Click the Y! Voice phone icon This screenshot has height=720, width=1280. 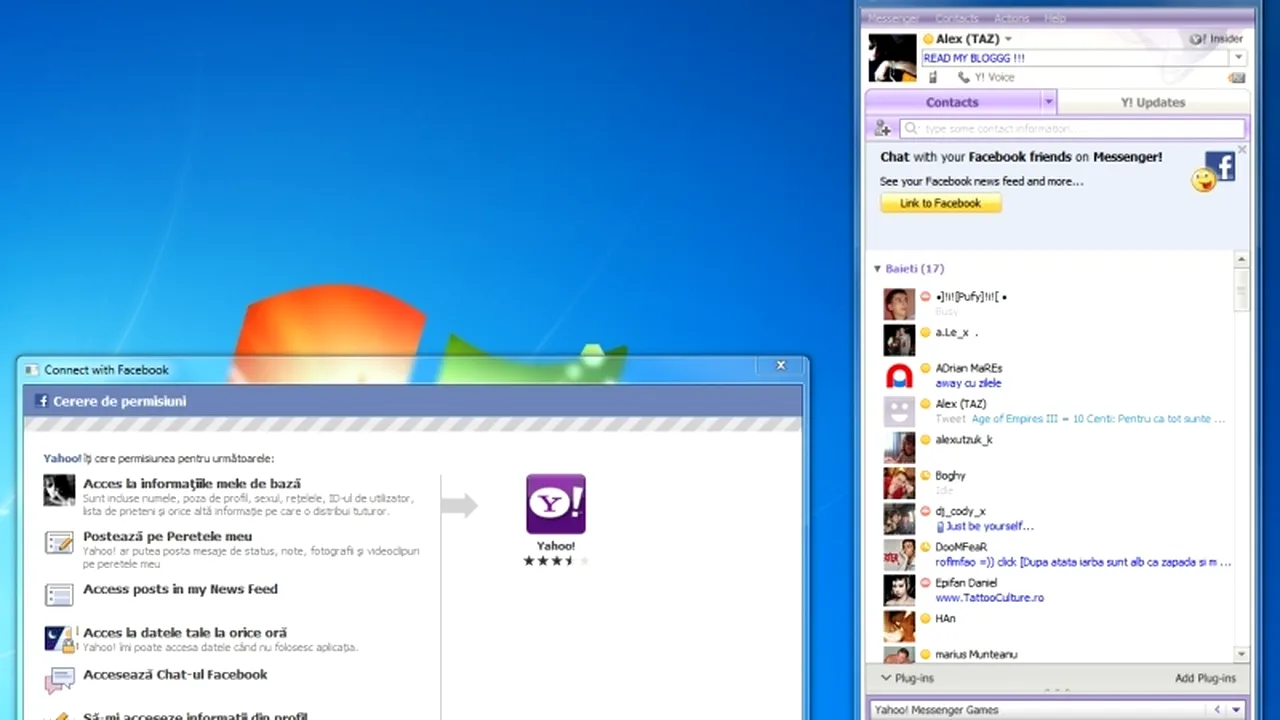pos(963,77)
